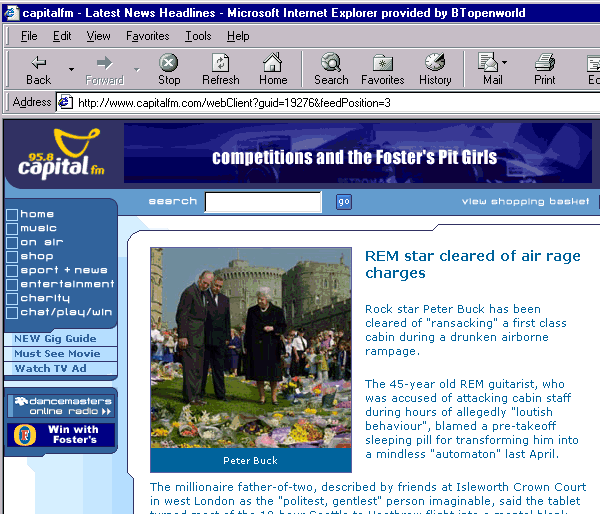
Task: Visit the shop section link
Action: pyautogui.click(x=37, y=256)
